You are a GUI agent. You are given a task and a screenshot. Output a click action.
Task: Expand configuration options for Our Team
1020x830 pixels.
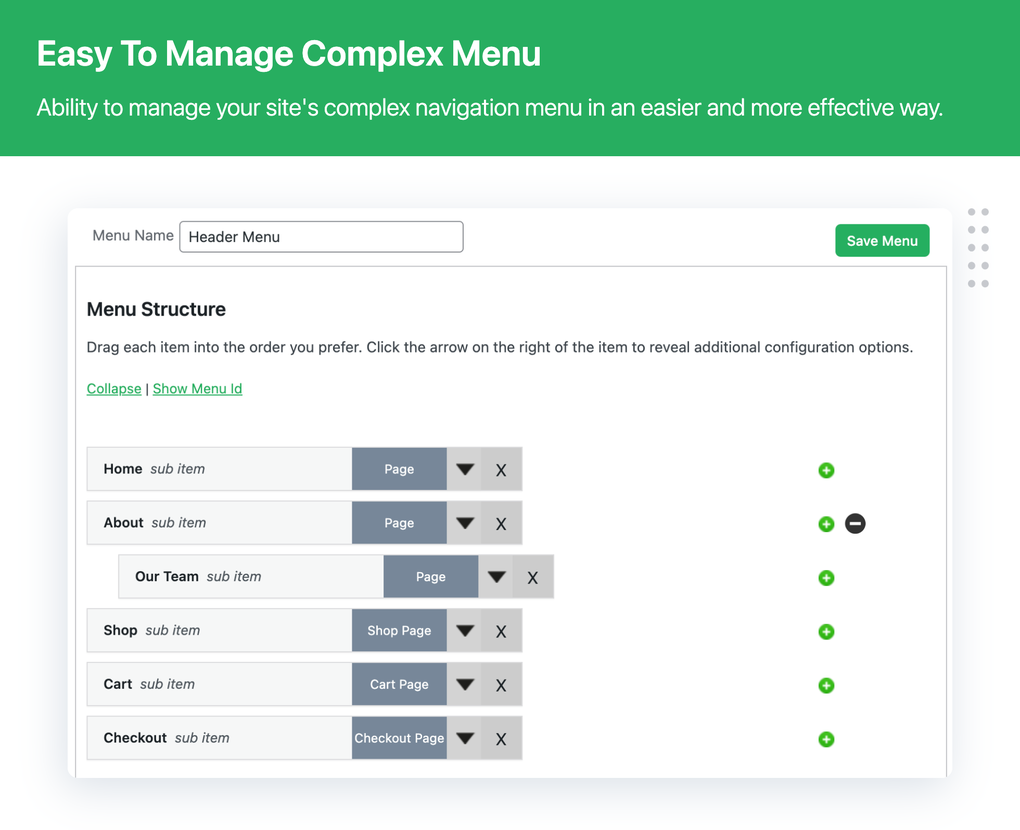click(497, 577)
